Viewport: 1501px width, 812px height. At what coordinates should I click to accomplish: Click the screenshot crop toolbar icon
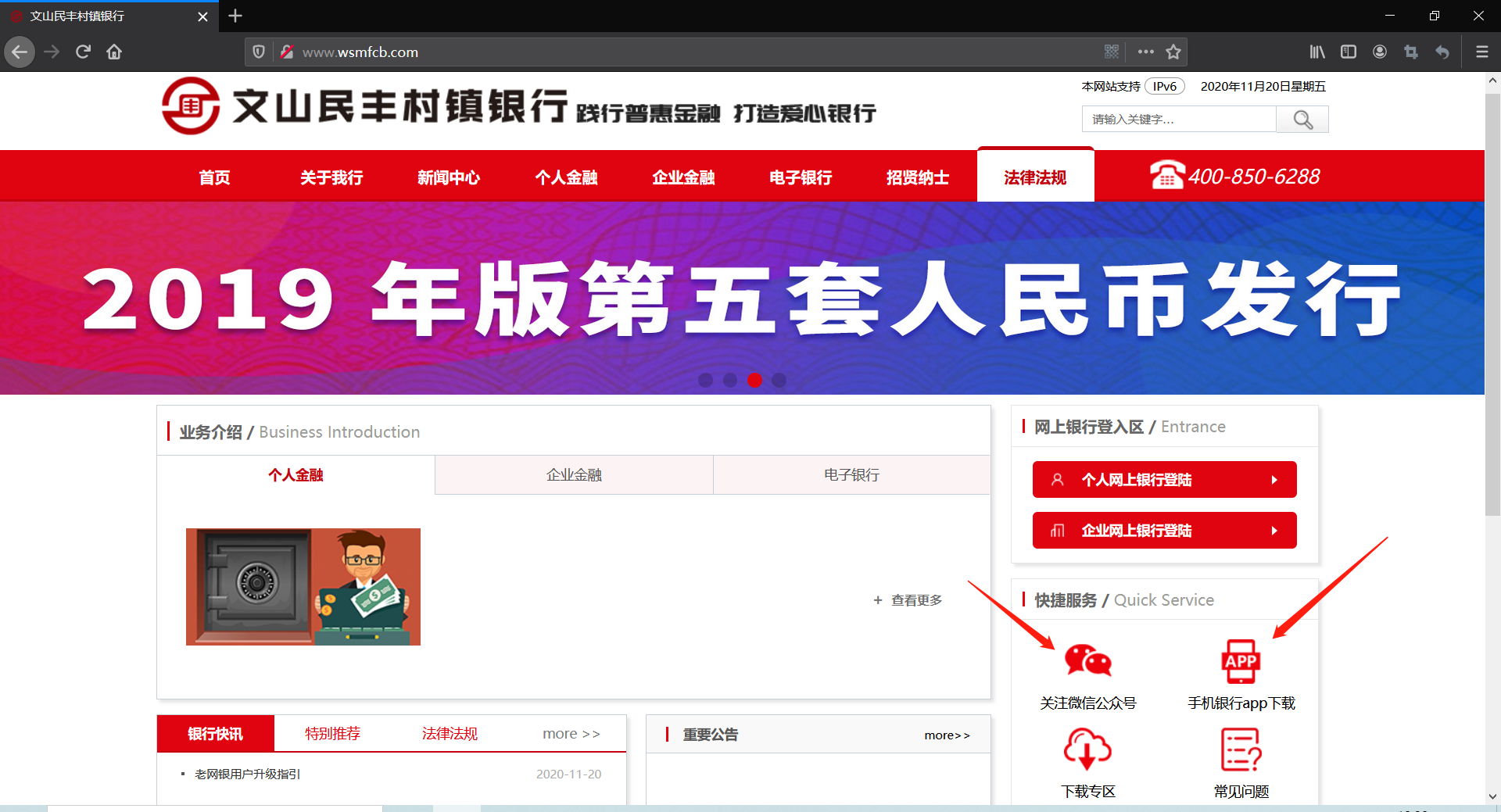point(1411,52)
